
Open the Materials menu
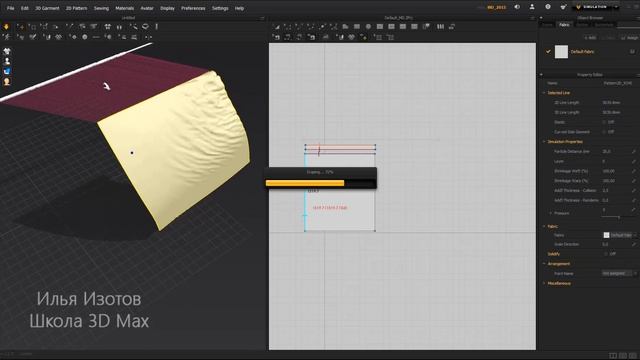click(124, 8)
